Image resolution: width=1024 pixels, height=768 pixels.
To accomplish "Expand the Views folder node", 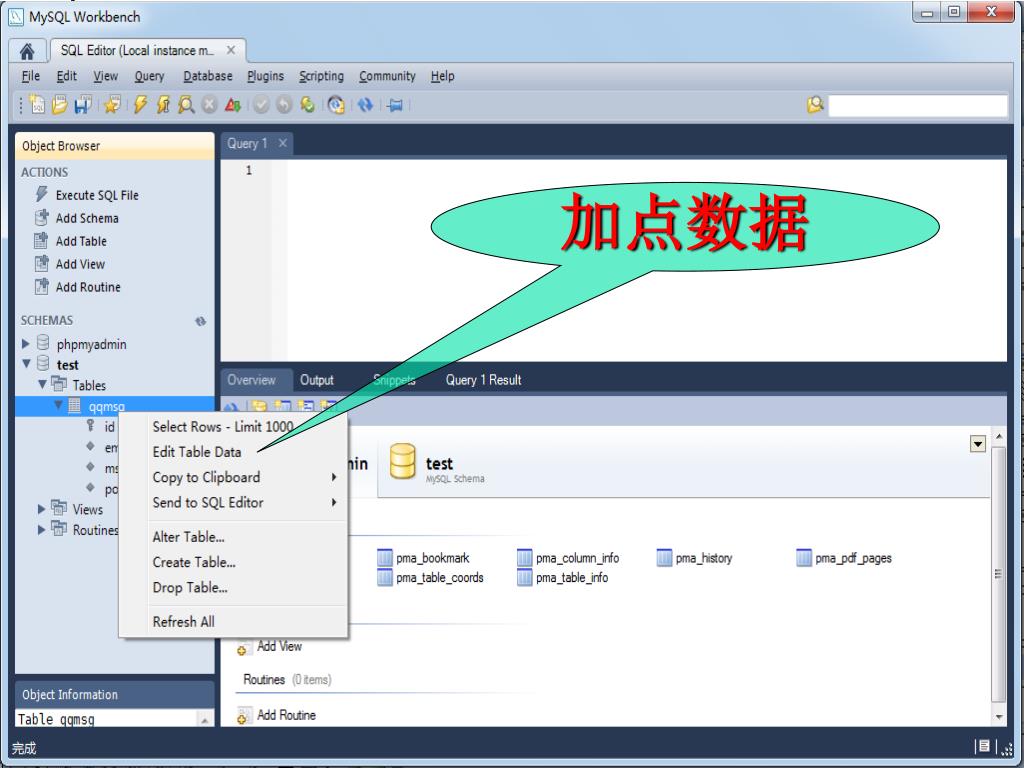I will pyautogui.click(x=41, y=509).
